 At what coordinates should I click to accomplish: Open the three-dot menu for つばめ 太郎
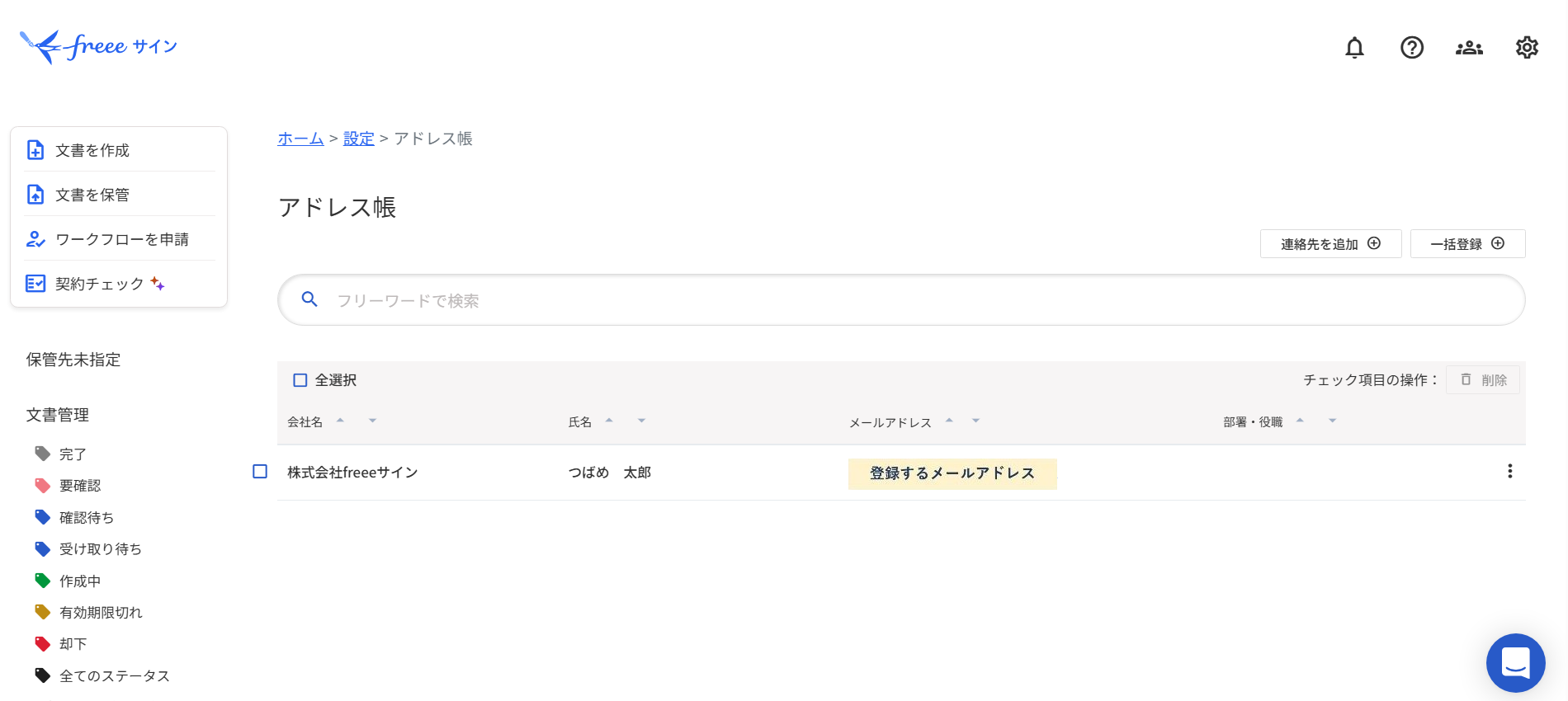[1509, 471]
